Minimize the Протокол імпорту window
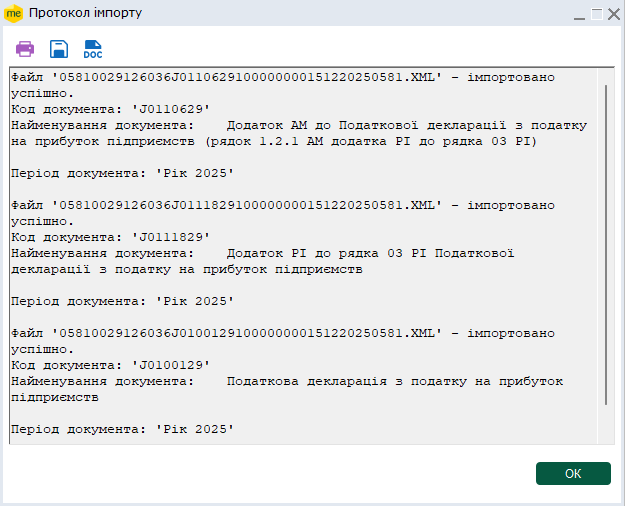 coord(578,14)
